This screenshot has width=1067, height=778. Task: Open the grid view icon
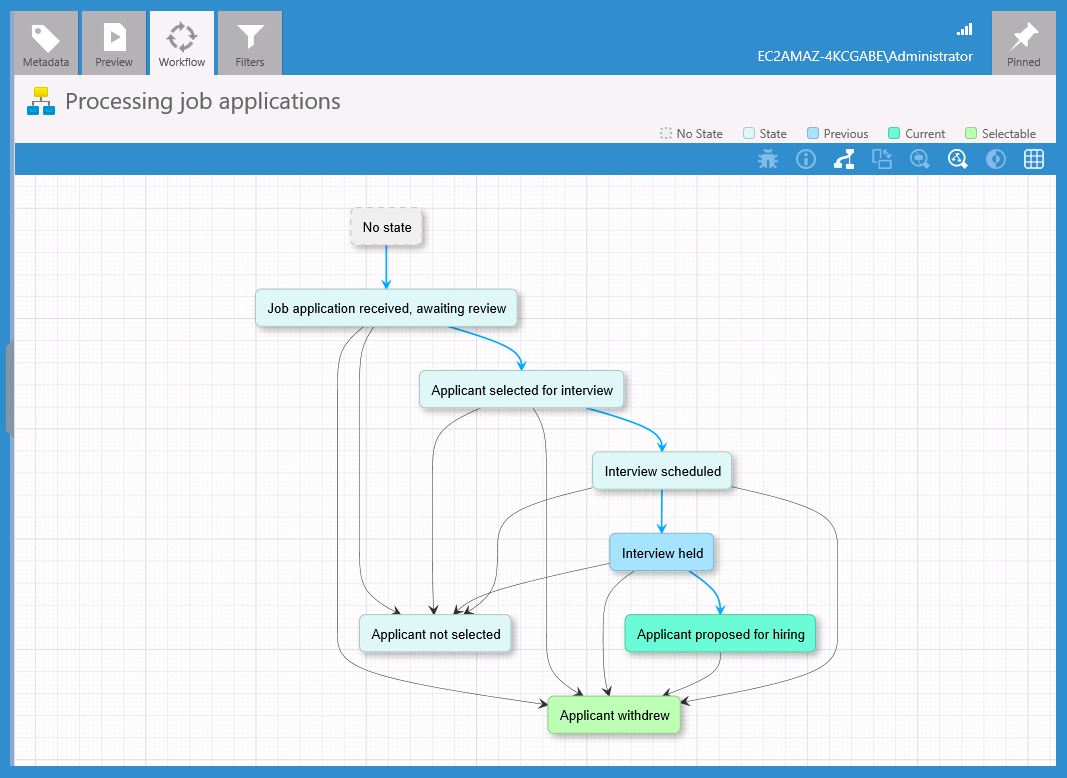pyautogui.click(x=1033, y=158)
